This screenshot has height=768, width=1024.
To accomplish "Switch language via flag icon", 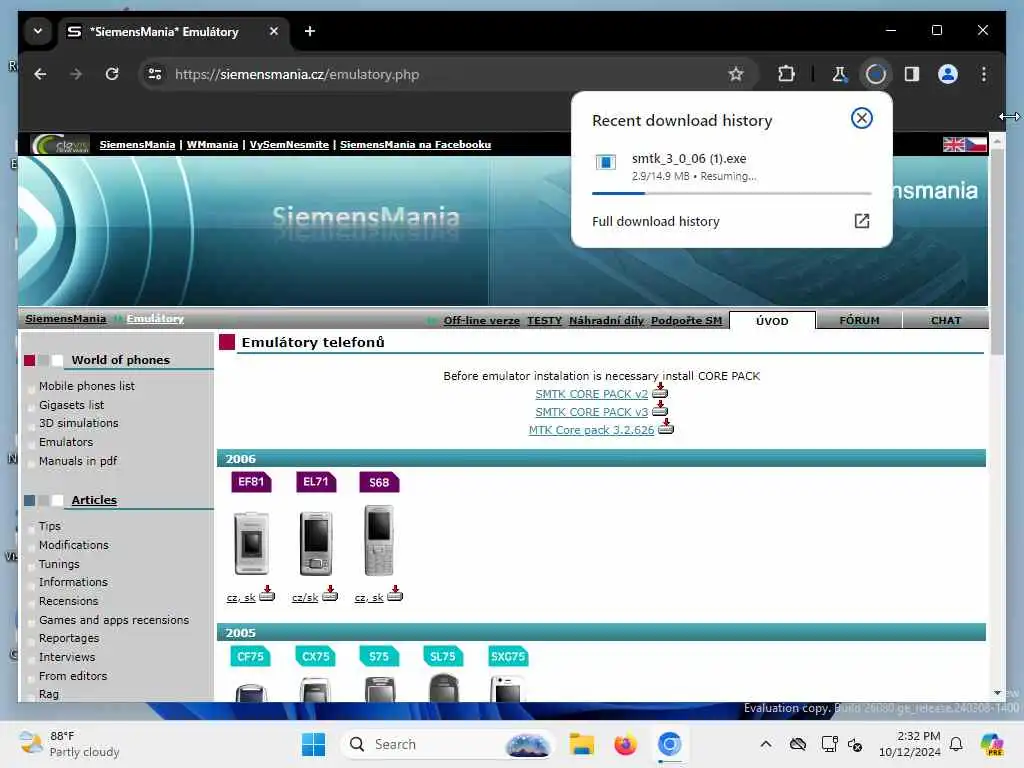I will coord(965,144).
